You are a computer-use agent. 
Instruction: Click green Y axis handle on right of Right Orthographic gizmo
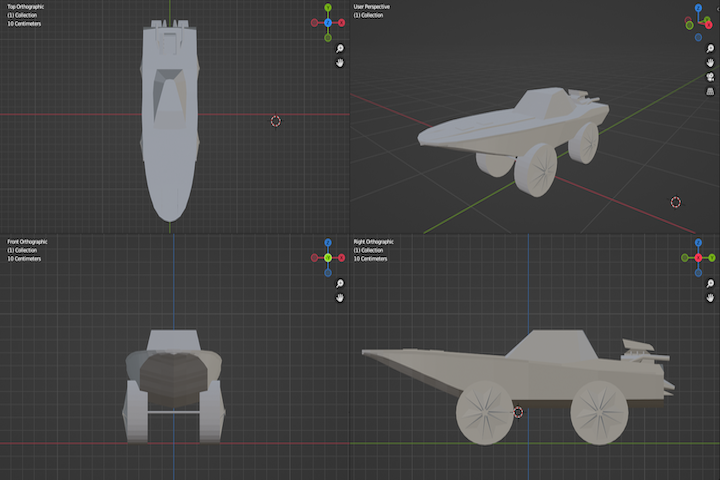[x=712, y=257]
